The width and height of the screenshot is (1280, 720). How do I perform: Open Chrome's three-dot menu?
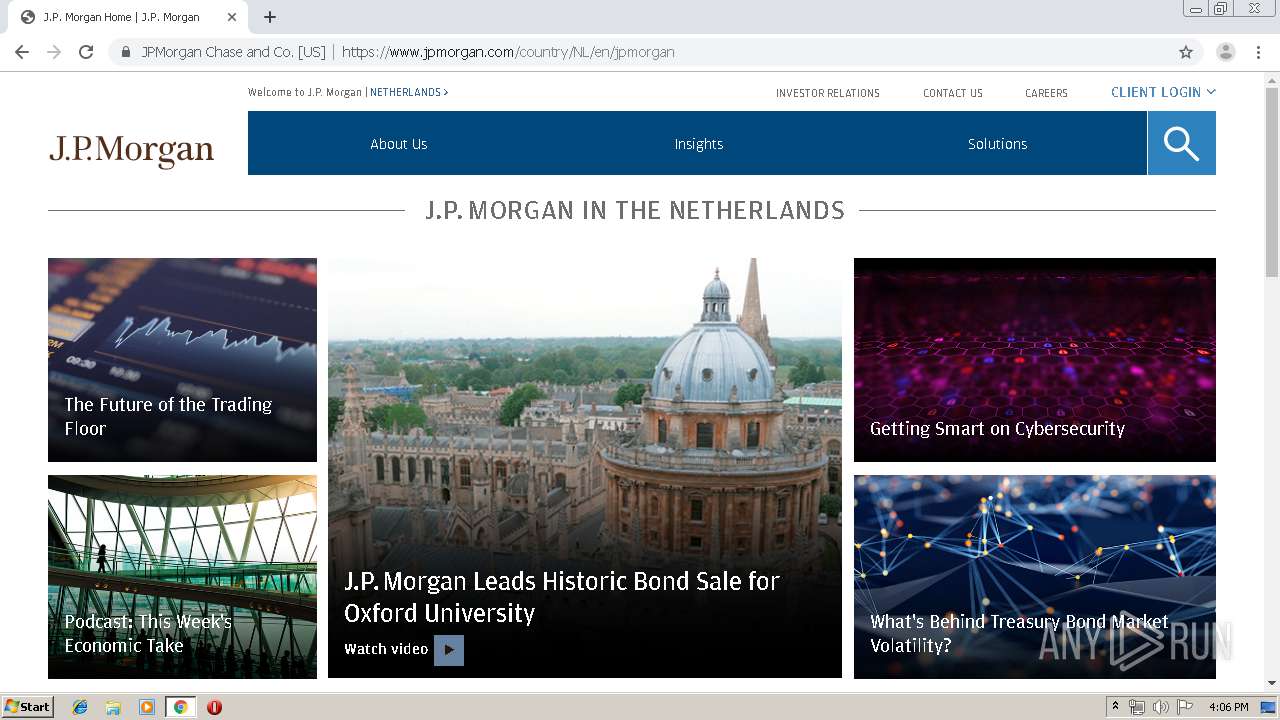(1259, 52)
